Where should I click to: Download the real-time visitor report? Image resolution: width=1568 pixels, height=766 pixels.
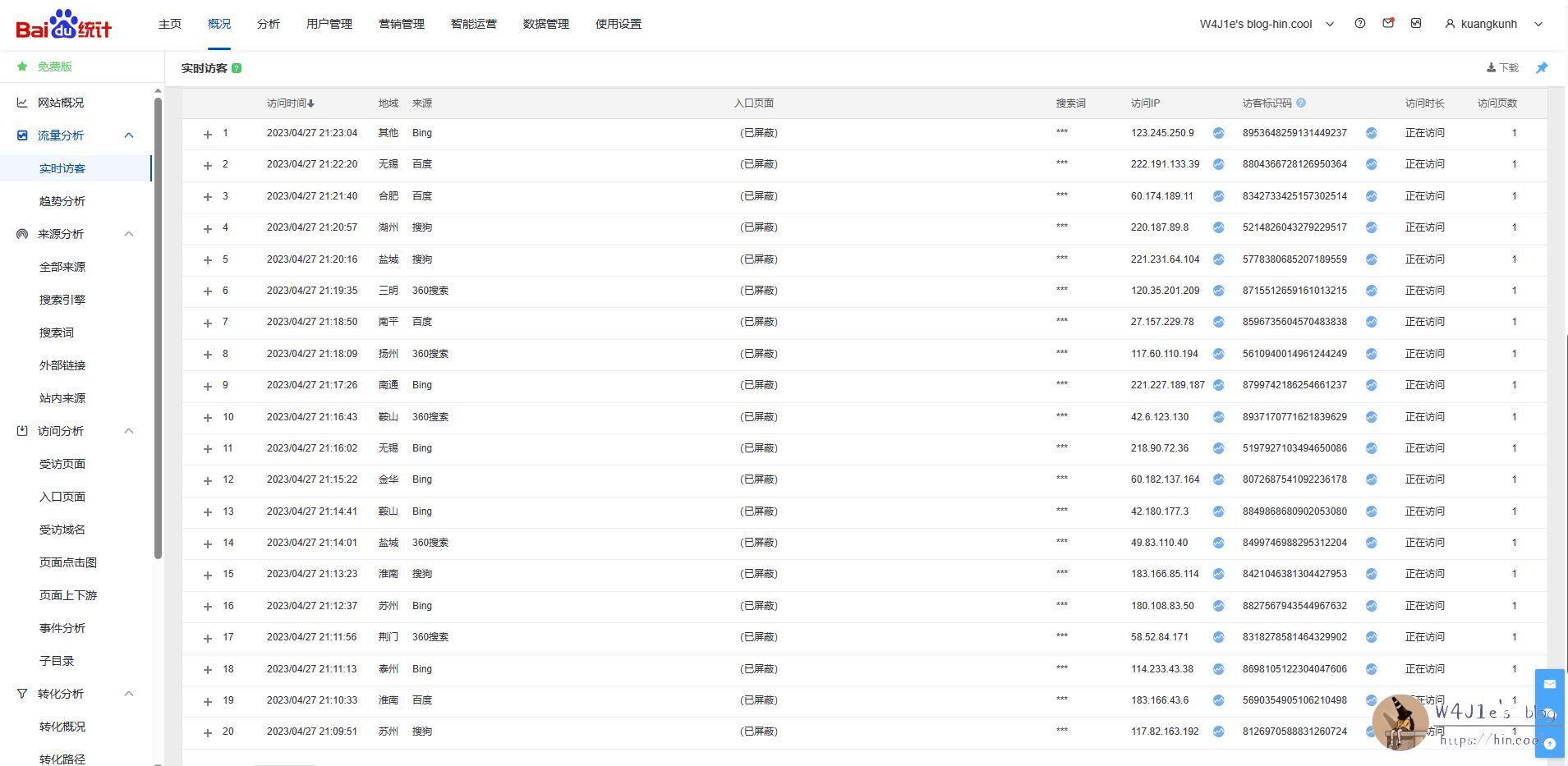1503,68
